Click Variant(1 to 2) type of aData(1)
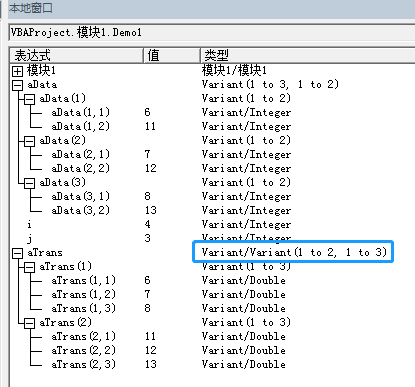 pos(246,98)
